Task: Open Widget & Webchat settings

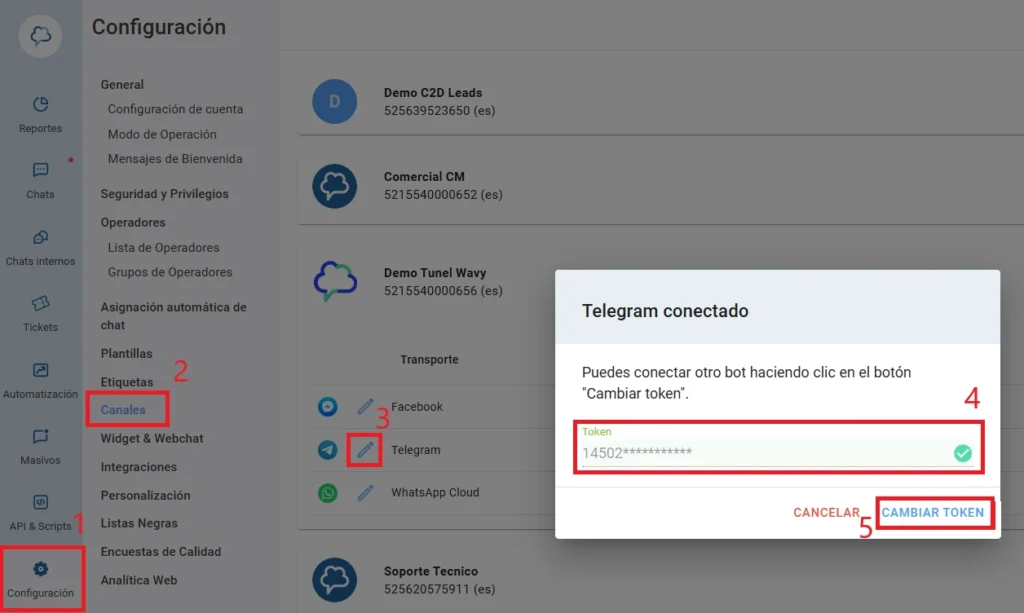Action: (x=152, y=439)
